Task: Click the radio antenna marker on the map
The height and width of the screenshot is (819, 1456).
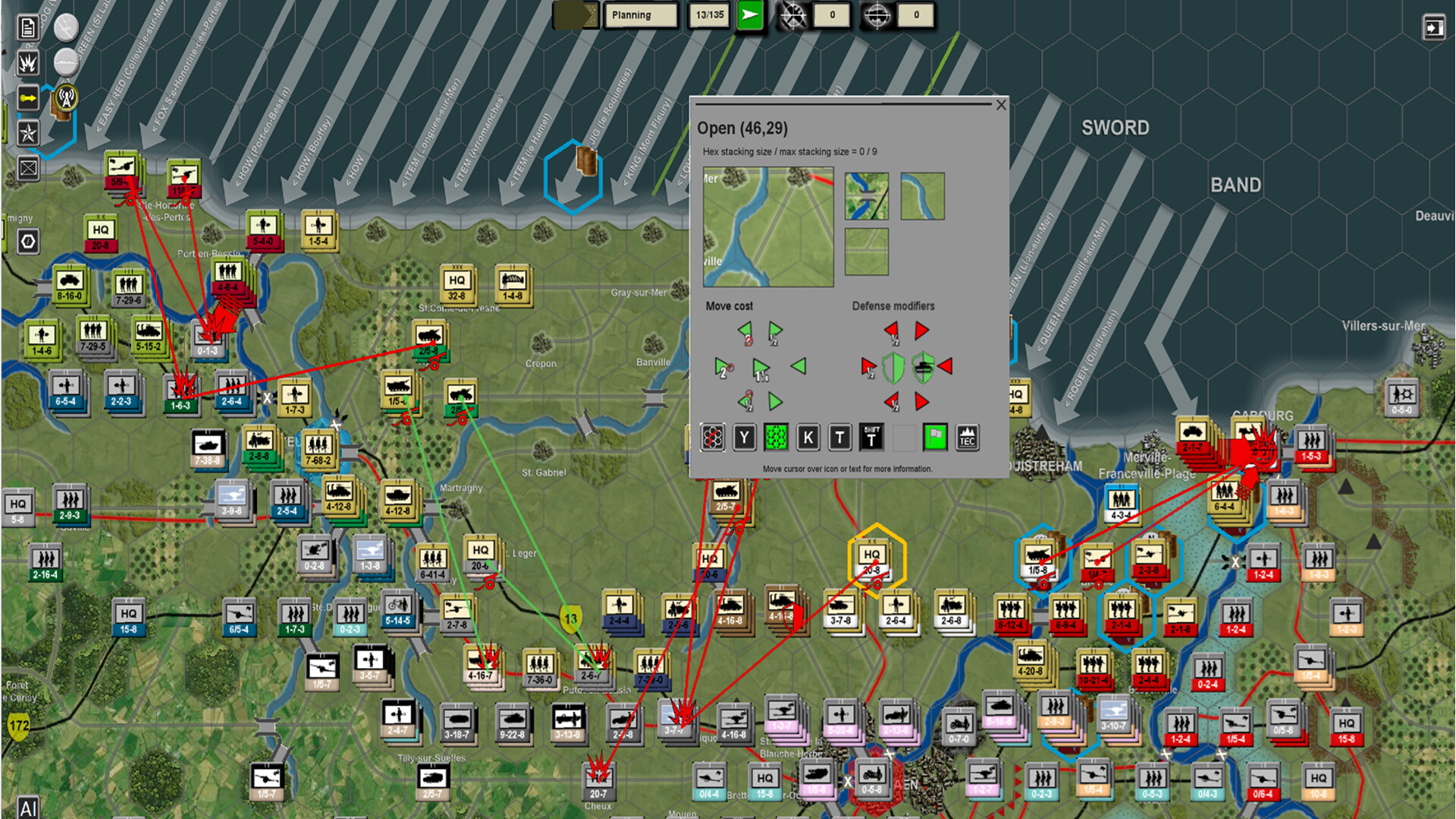Action: (x=67, y=99)
